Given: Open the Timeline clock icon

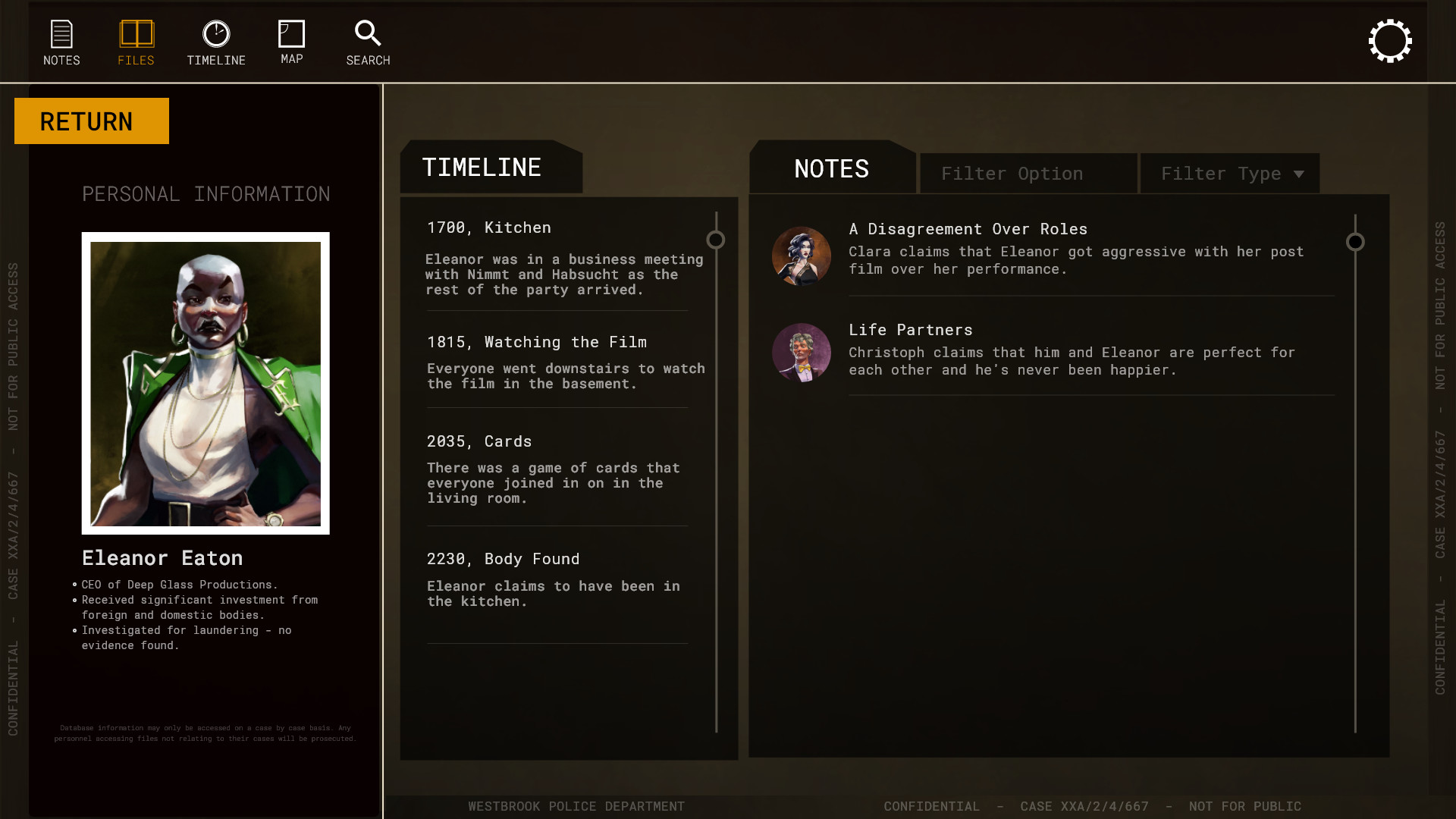Looking at the screenshot, I should tap(216, 35).
